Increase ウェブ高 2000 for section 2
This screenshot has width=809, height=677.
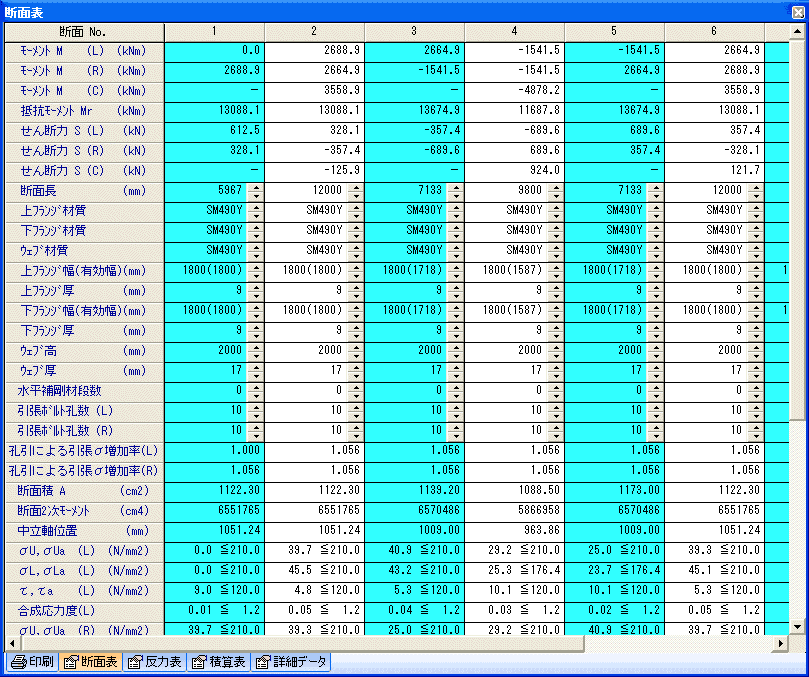(355, 348)
